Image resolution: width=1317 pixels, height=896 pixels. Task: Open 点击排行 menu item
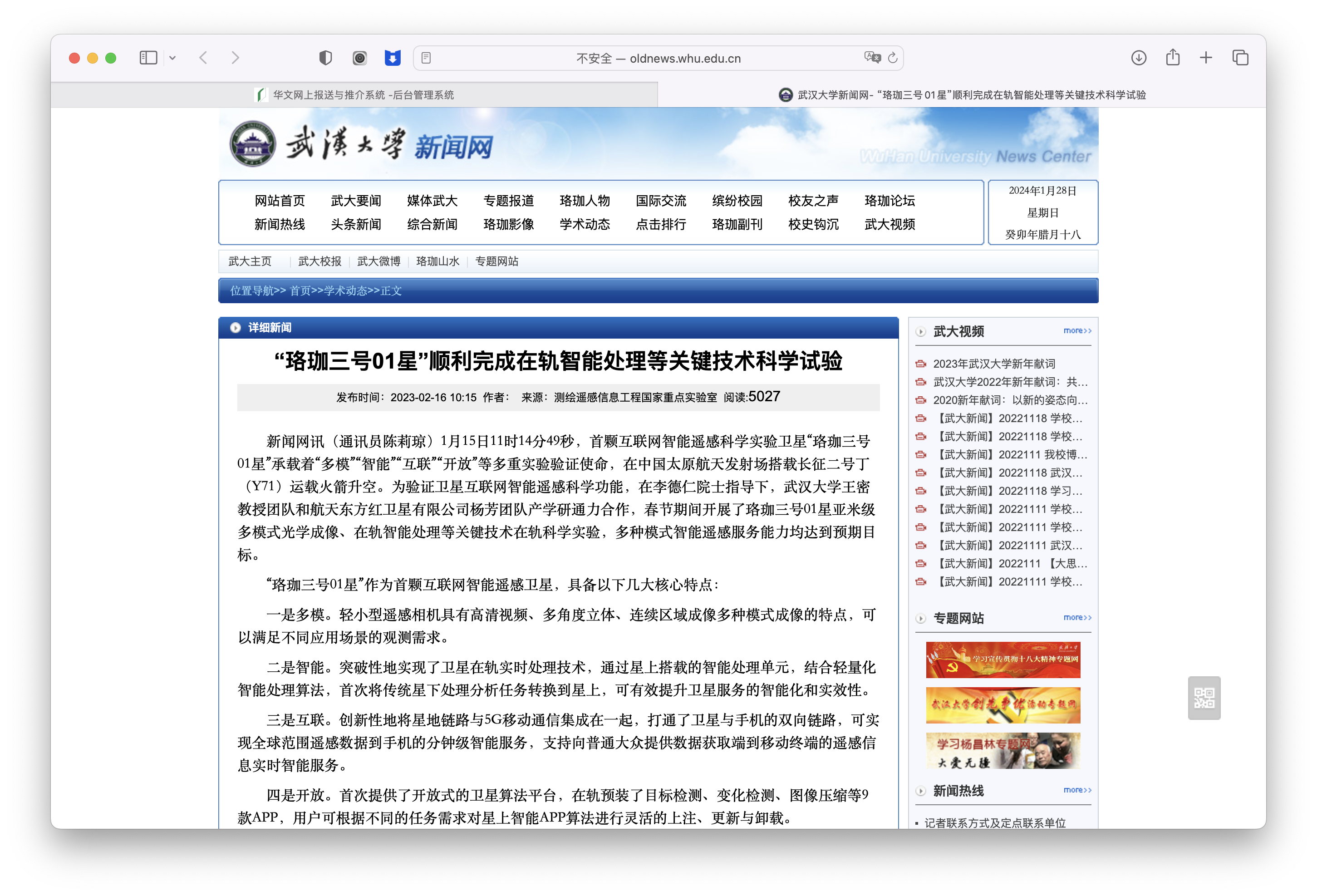coord(661,224)
